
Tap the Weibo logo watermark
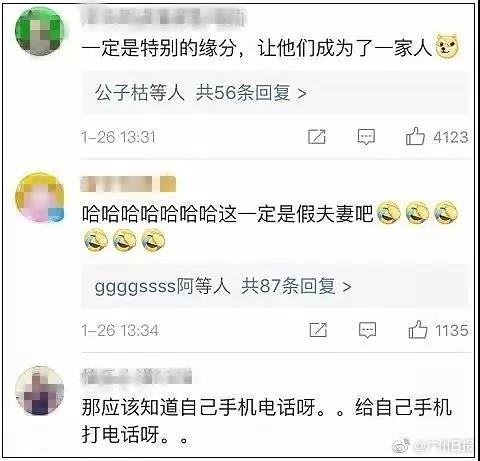click(x=401, y=446)
